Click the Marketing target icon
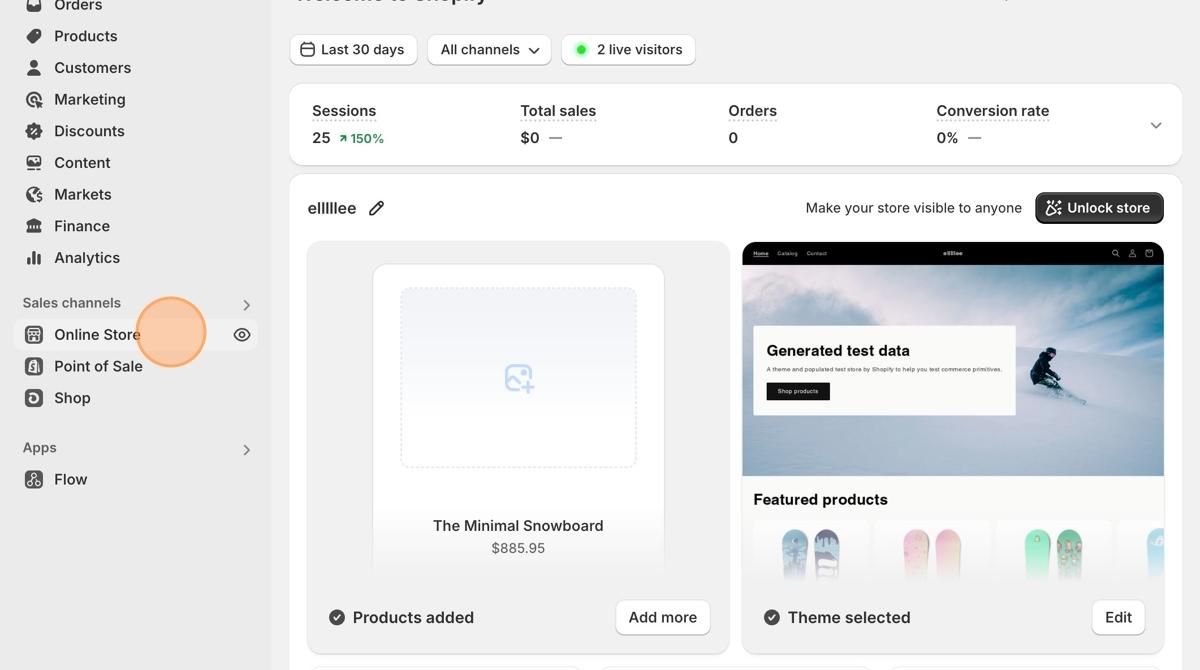 click(x=34, y=100)
